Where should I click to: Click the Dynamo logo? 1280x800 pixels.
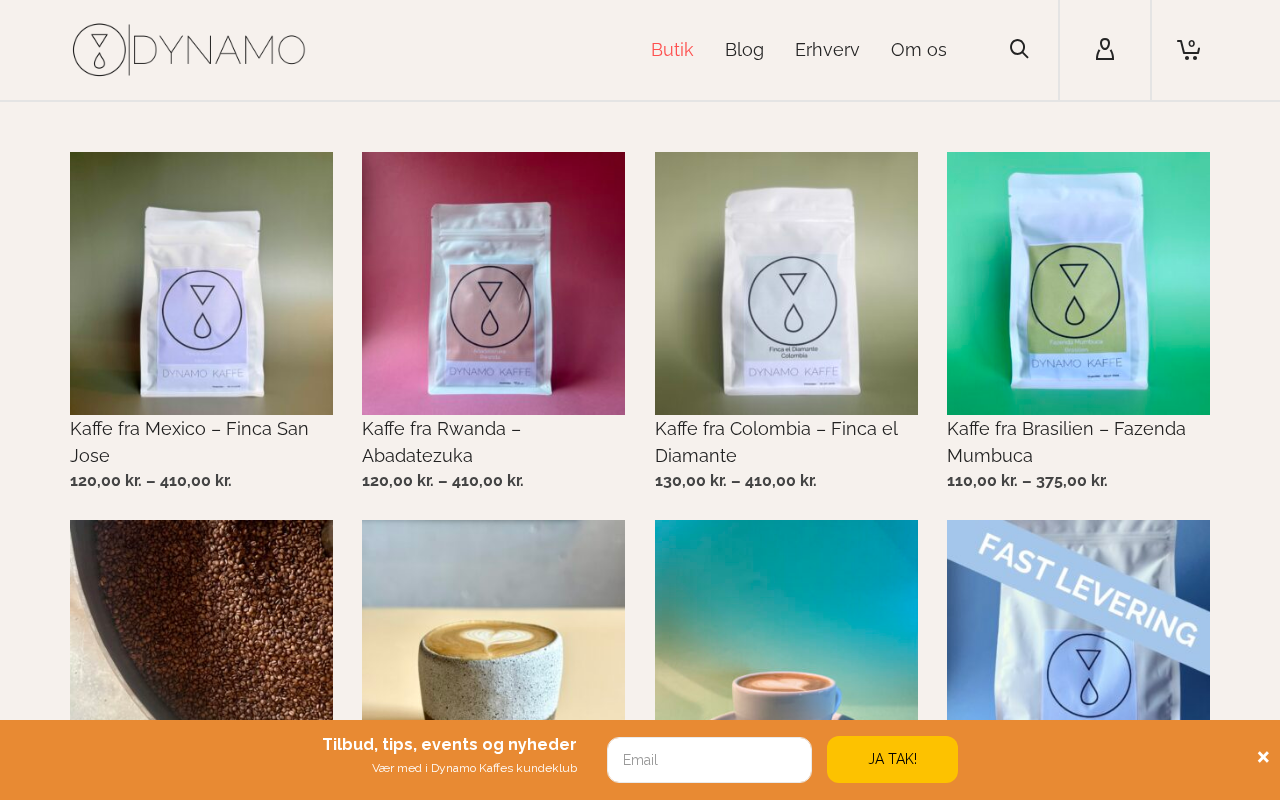point(189,50)
